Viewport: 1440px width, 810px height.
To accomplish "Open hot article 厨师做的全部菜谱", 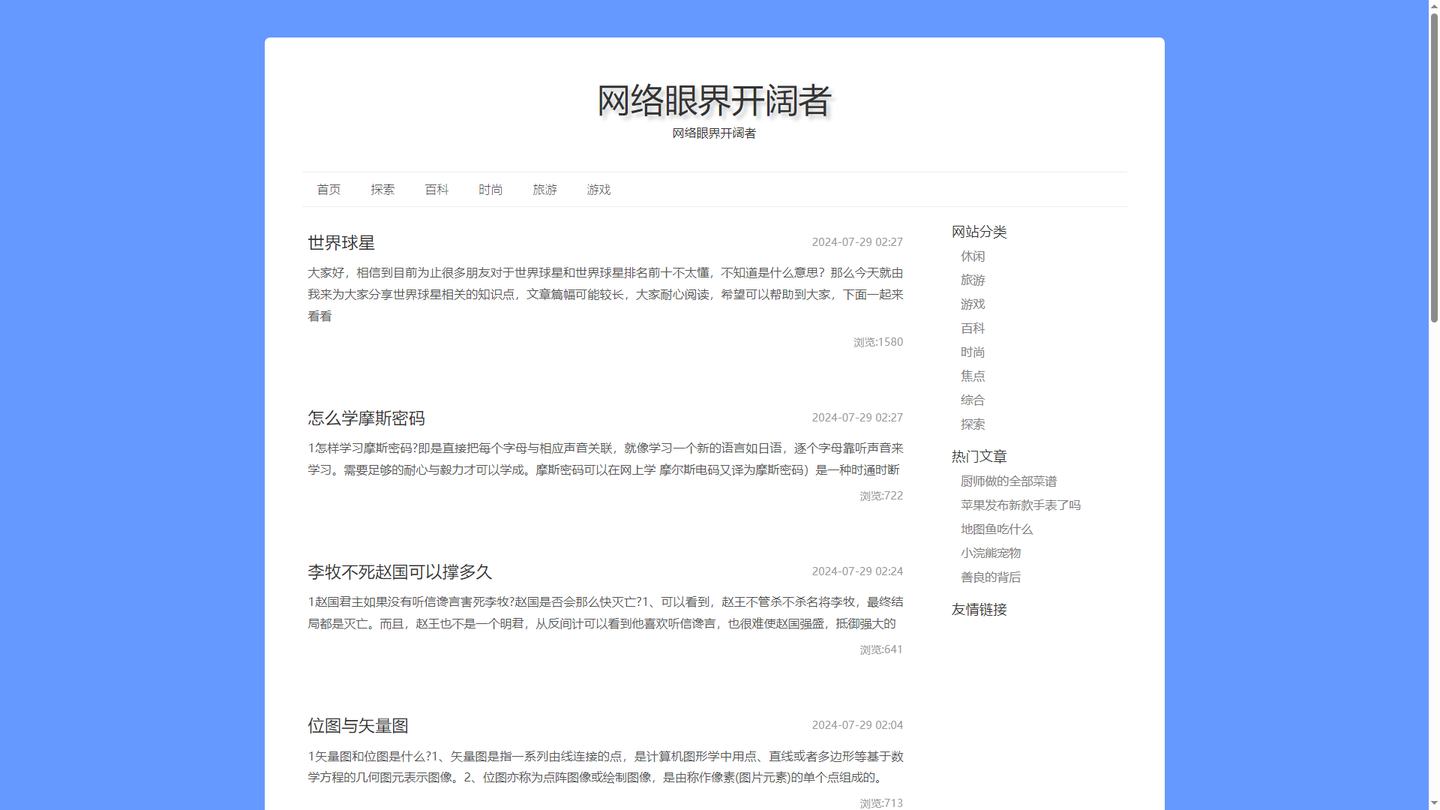I will coord(1009,481).
